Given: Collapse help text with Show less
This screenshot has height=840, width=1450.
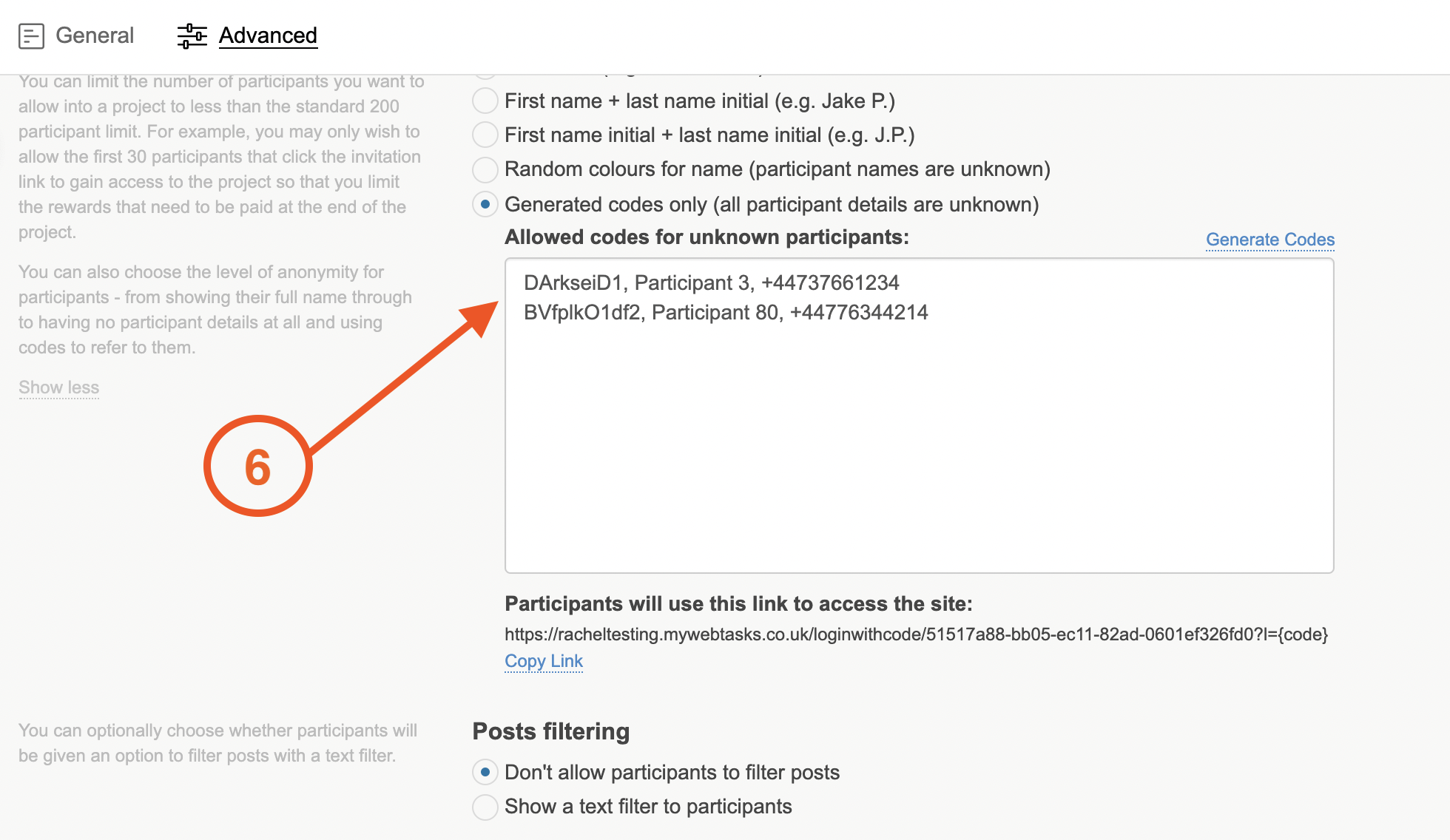Looking at the screenshot, I should 59,387.
